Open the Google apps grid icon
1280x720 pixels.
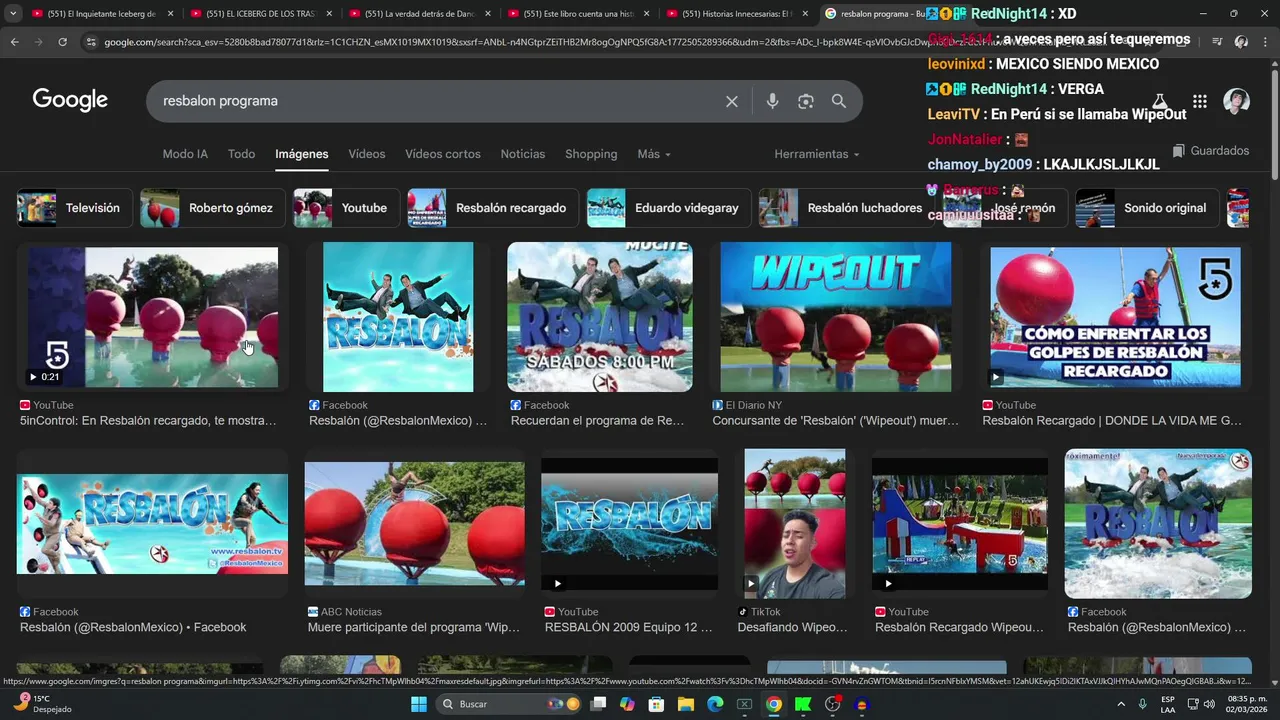click(x=1200, y=101)
